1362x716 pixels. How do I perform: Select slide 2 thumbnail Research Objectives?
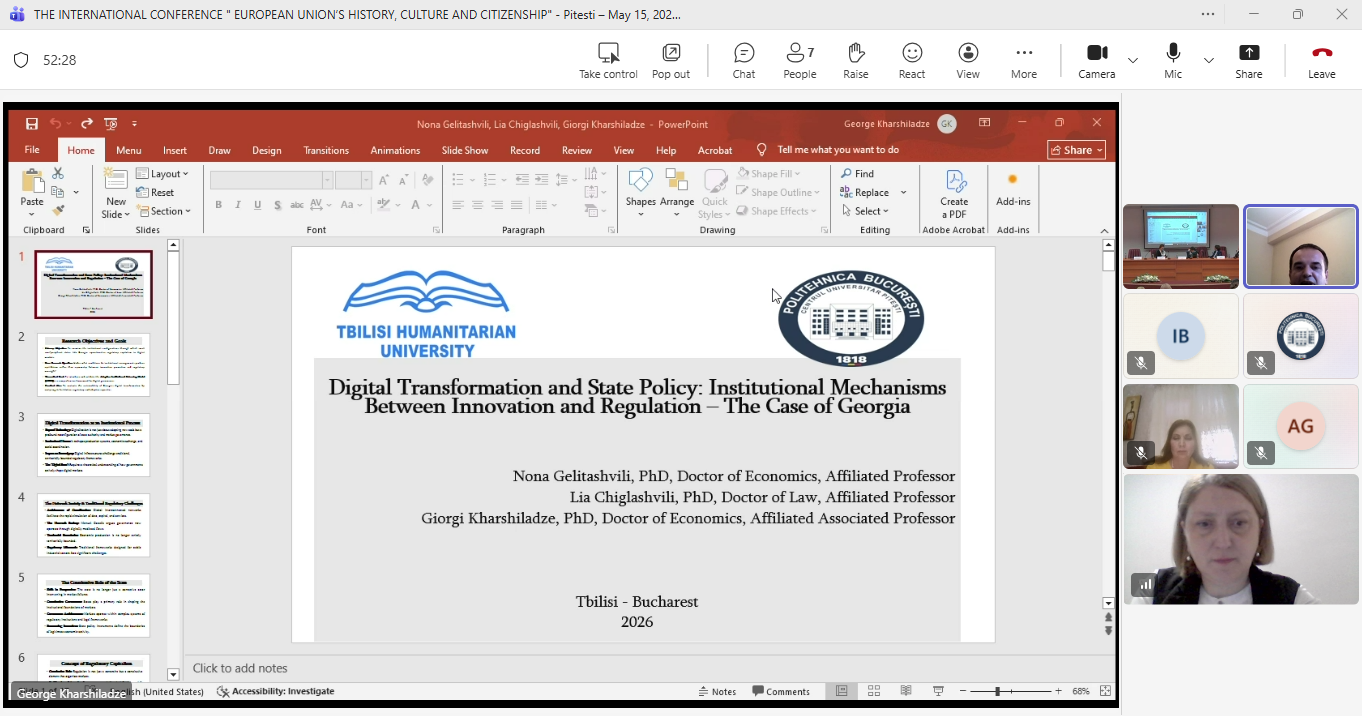pyautogui.click(x=94, y=365)
